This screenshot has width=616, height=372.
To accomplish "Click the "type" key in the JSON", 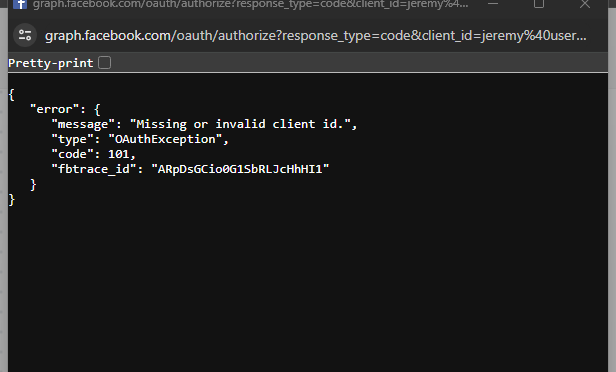I will point(72,139).
